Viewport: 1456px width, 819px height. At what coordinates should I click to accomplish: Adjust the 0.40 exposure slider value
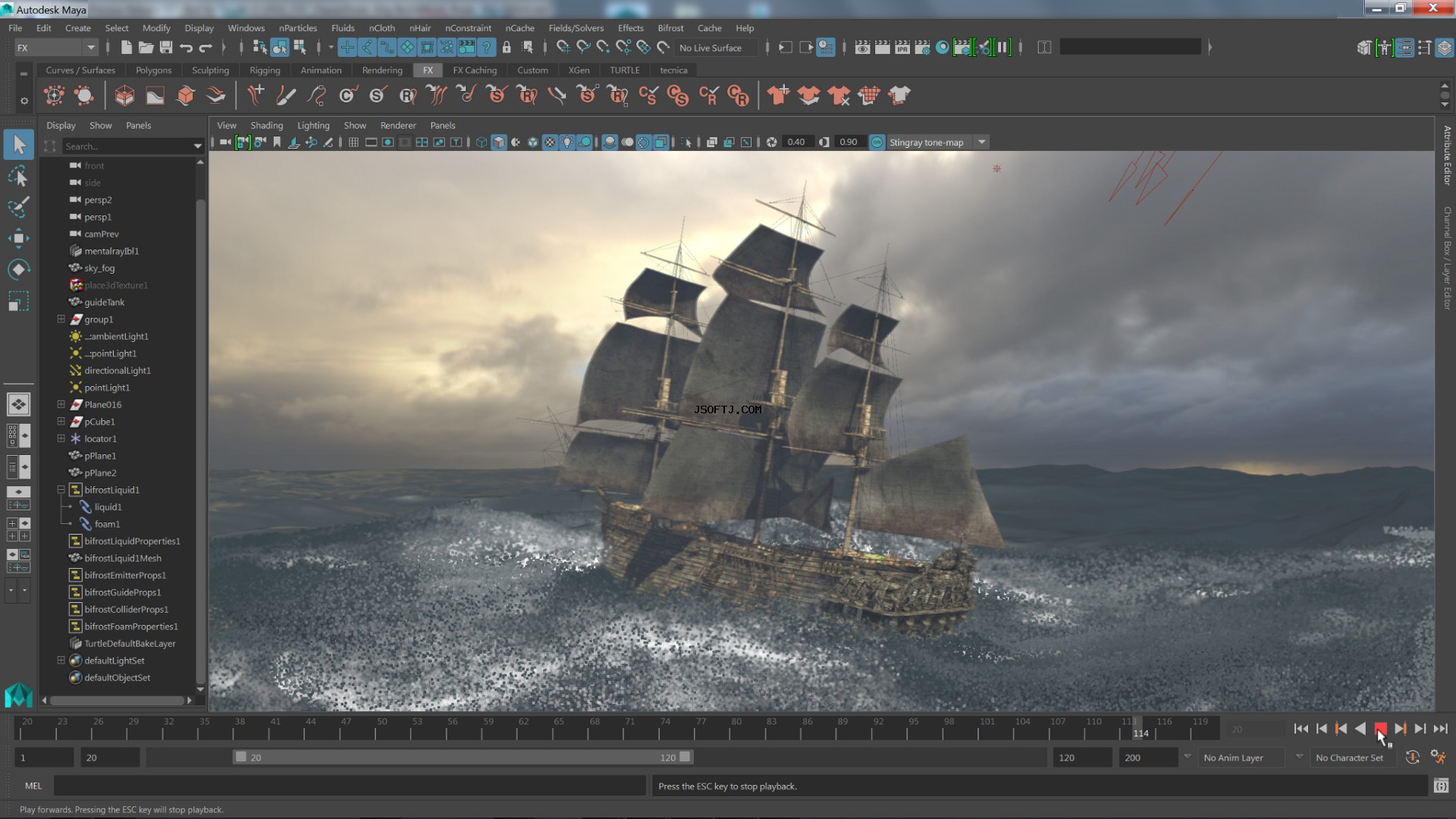[796, 141]
